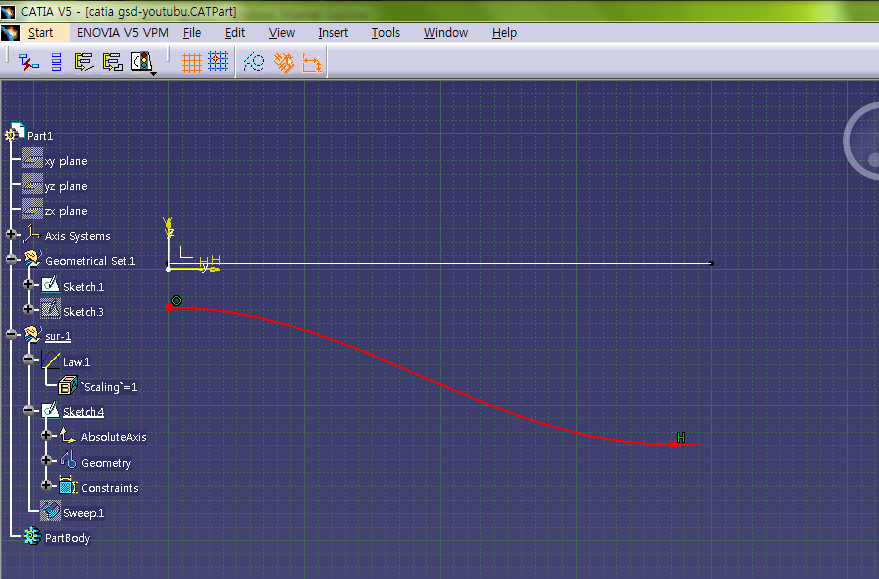Open the Insert menu
Image resolution: width=879 pixels, height=579 pixels.
coord(333,32)
